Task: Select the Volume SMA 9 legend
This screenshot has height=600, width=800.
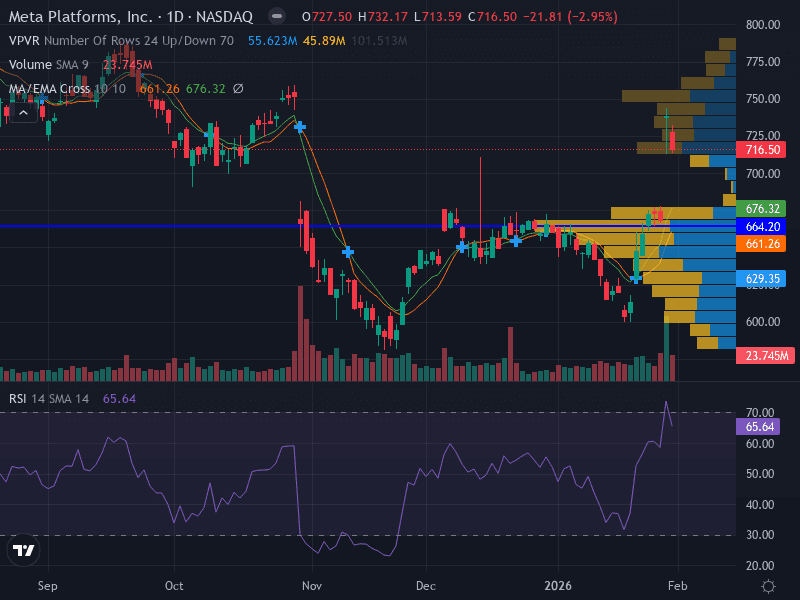Action: tap(49, 64)
